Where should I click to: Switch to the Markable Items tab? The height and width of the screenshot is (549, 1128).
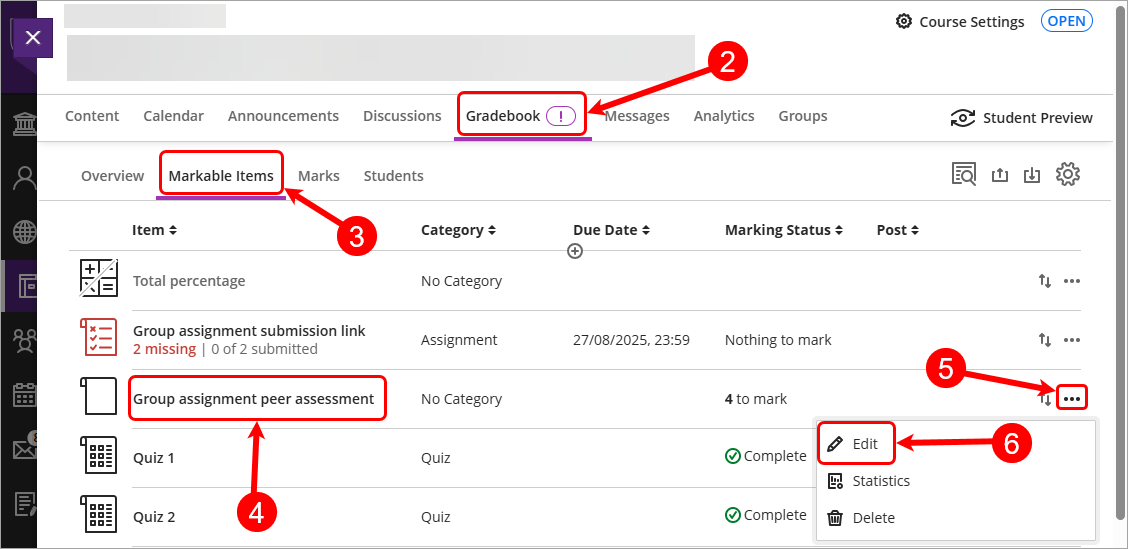point(221,176)
